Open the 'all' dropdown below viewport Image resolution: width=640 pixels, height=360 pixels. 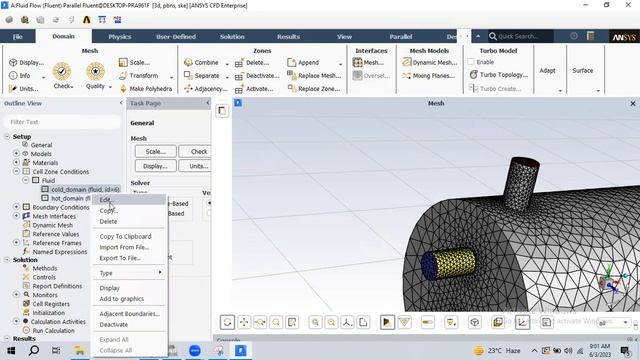(613, 322)
